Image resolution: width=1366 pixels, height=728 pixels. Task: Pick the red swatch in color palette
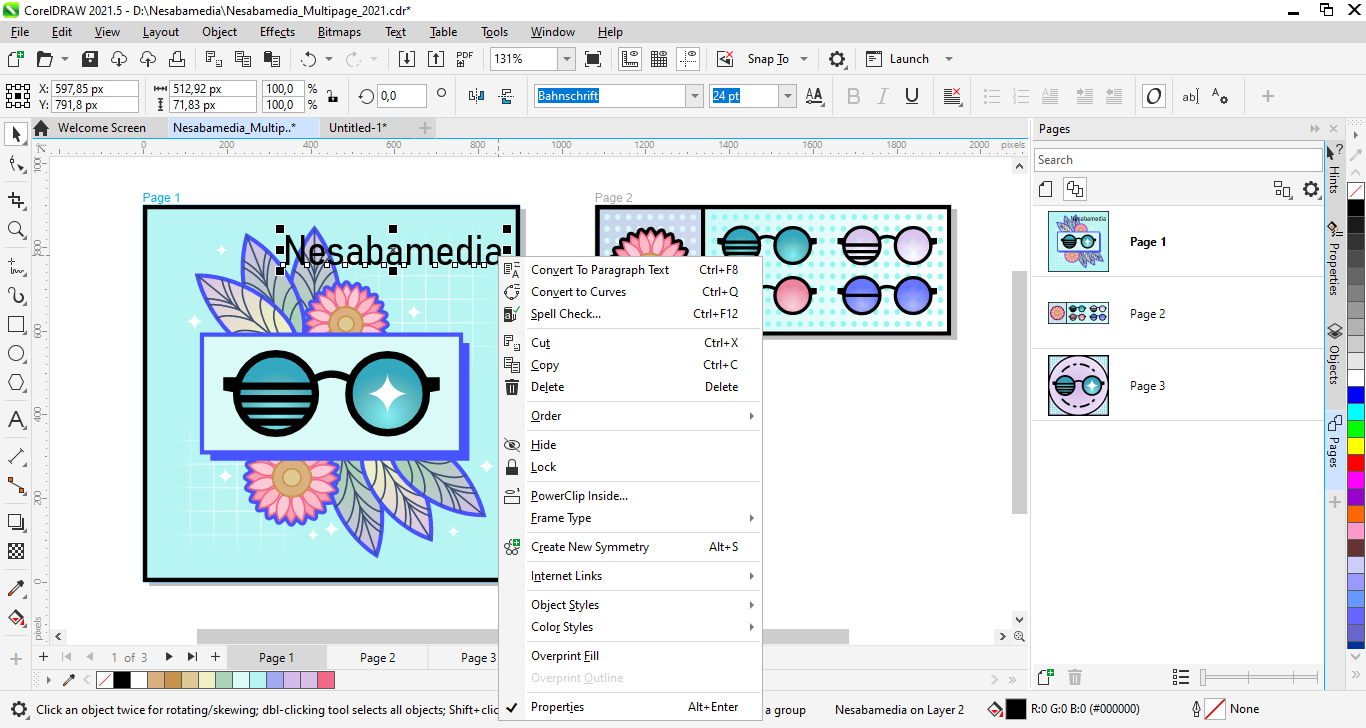tap(1355, 463)
